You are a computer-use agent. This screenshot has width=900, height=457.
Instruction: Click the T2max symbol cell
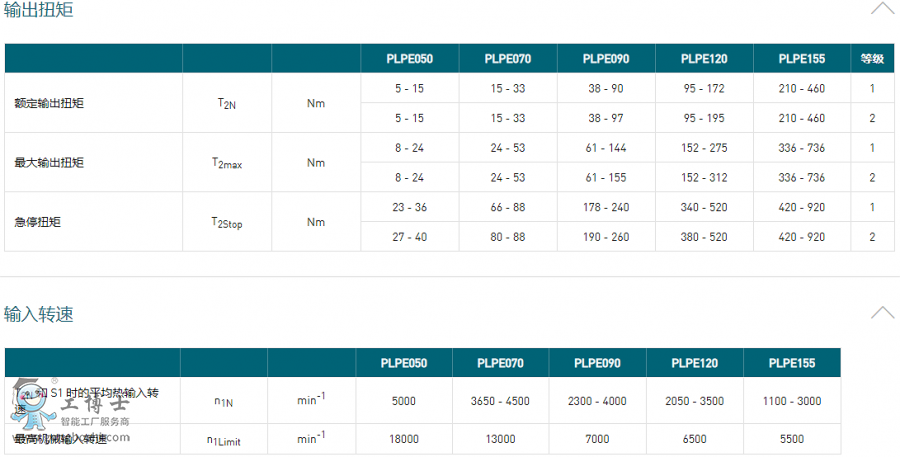coord(227,163)
